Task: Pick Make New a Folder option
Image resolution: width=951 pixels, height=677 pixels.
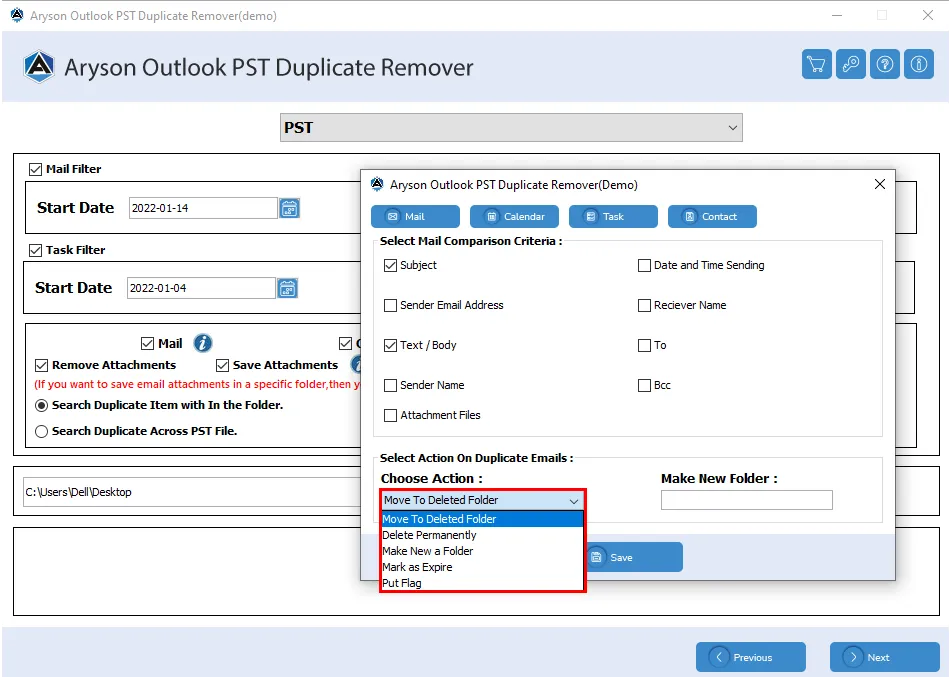Action: click(x=482, y=551)
